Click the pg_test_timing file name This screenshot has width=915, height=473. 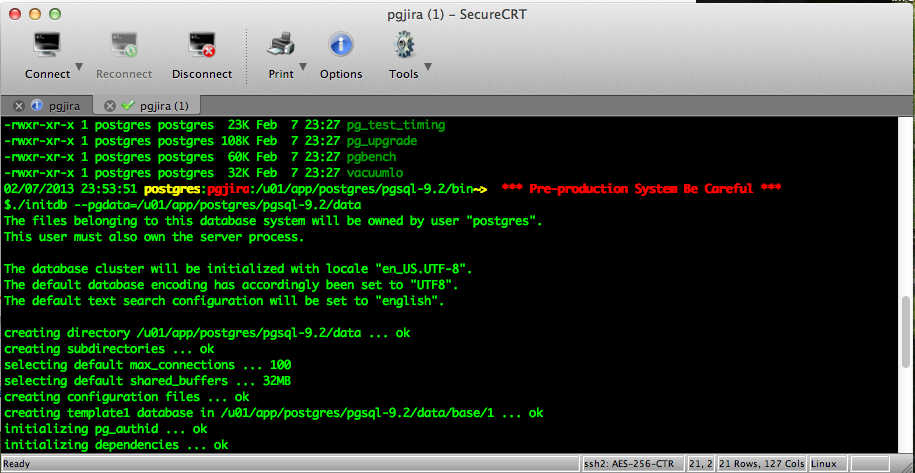[396, 125]
